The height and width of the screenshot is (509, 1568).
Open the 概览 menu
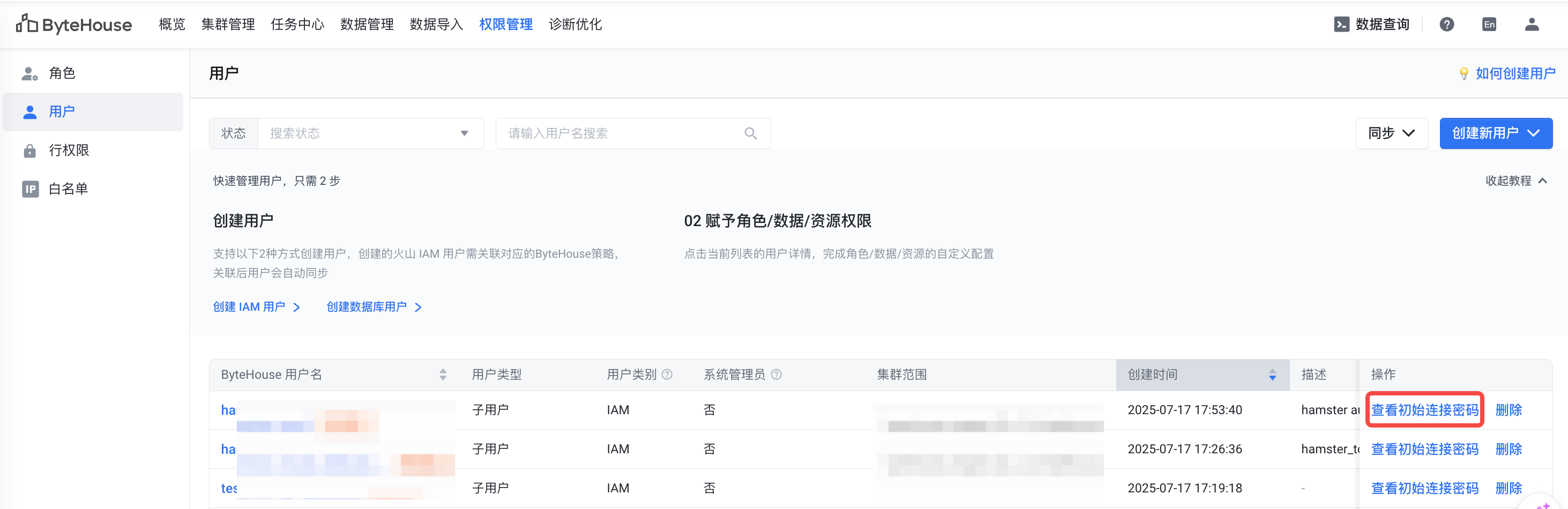[171, 24]
